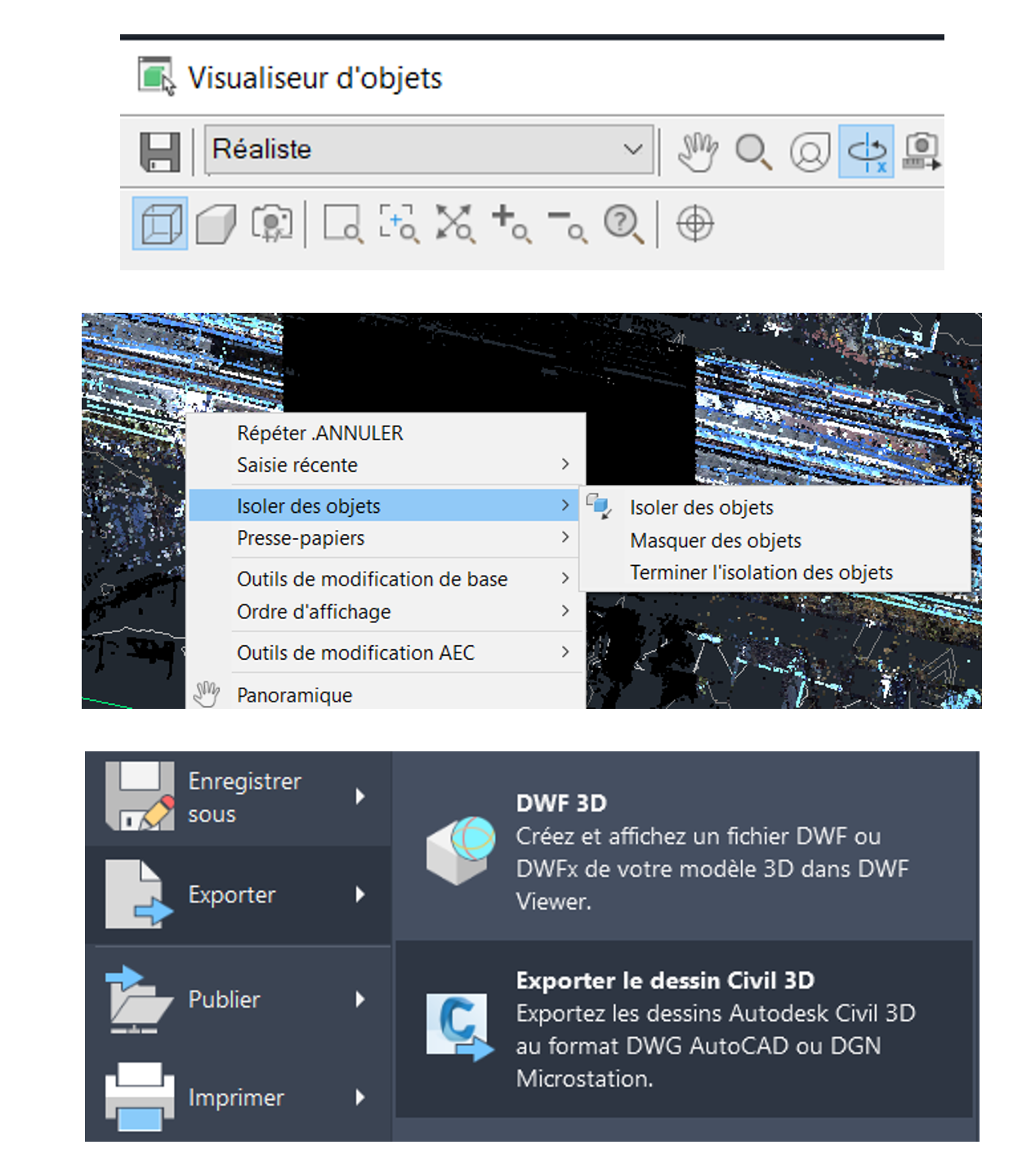Open Ordre d'affichage menu entry

click(386, 612)
